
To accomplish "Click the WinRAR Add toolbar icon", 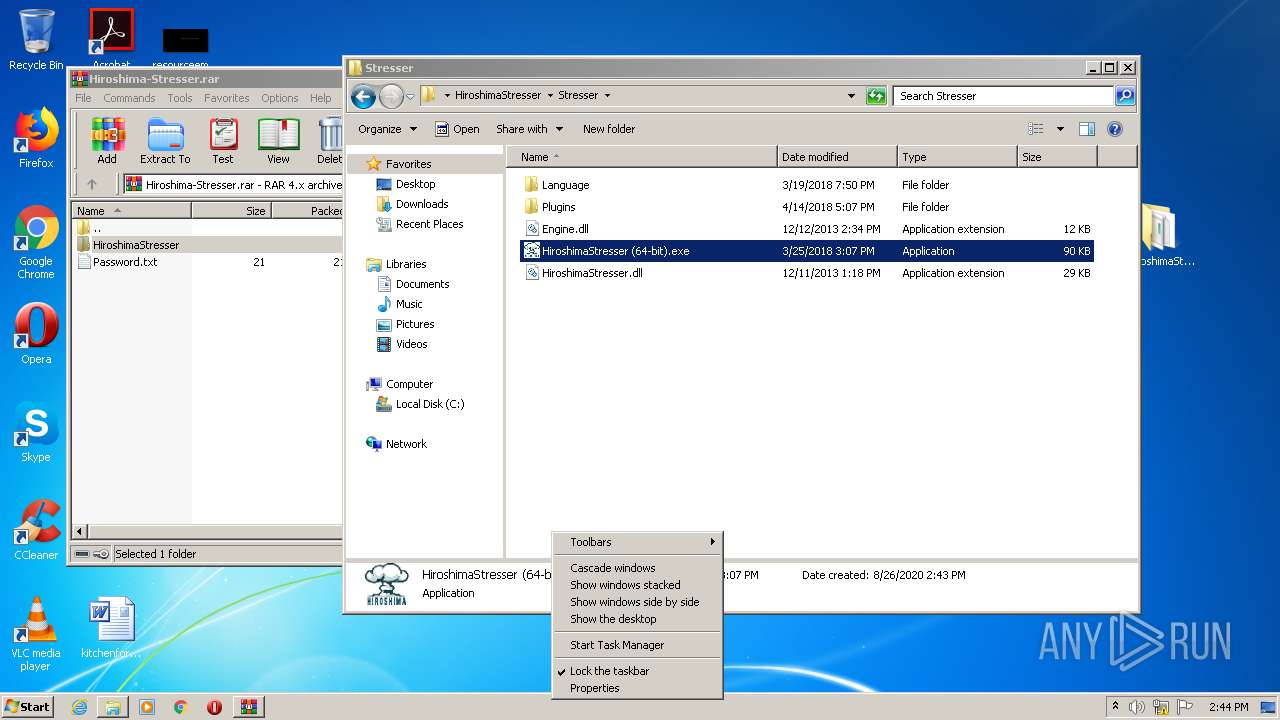I will (x=107, y=141).
